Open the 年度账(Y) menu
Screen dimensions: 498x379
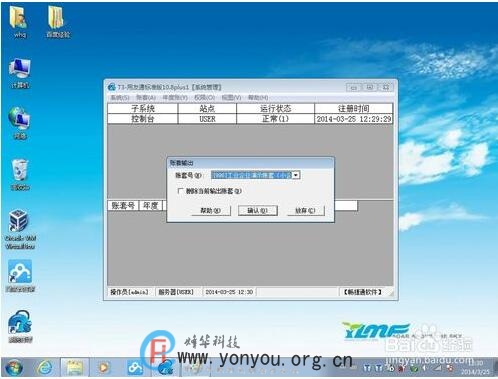pos(175,98)
